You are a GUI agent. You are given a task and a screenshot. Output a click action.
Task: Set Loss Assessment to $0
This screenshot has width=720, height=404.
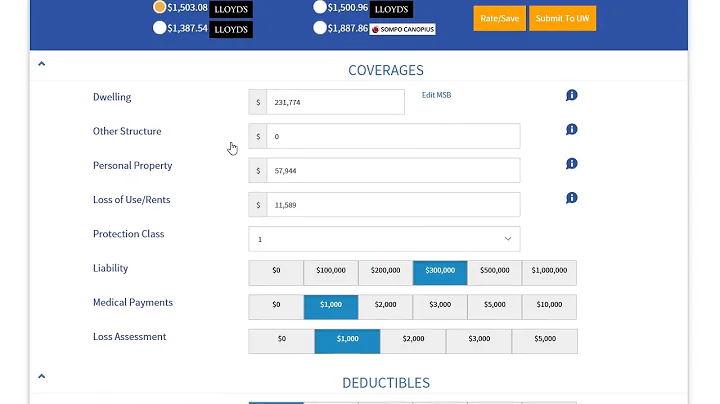281,341
